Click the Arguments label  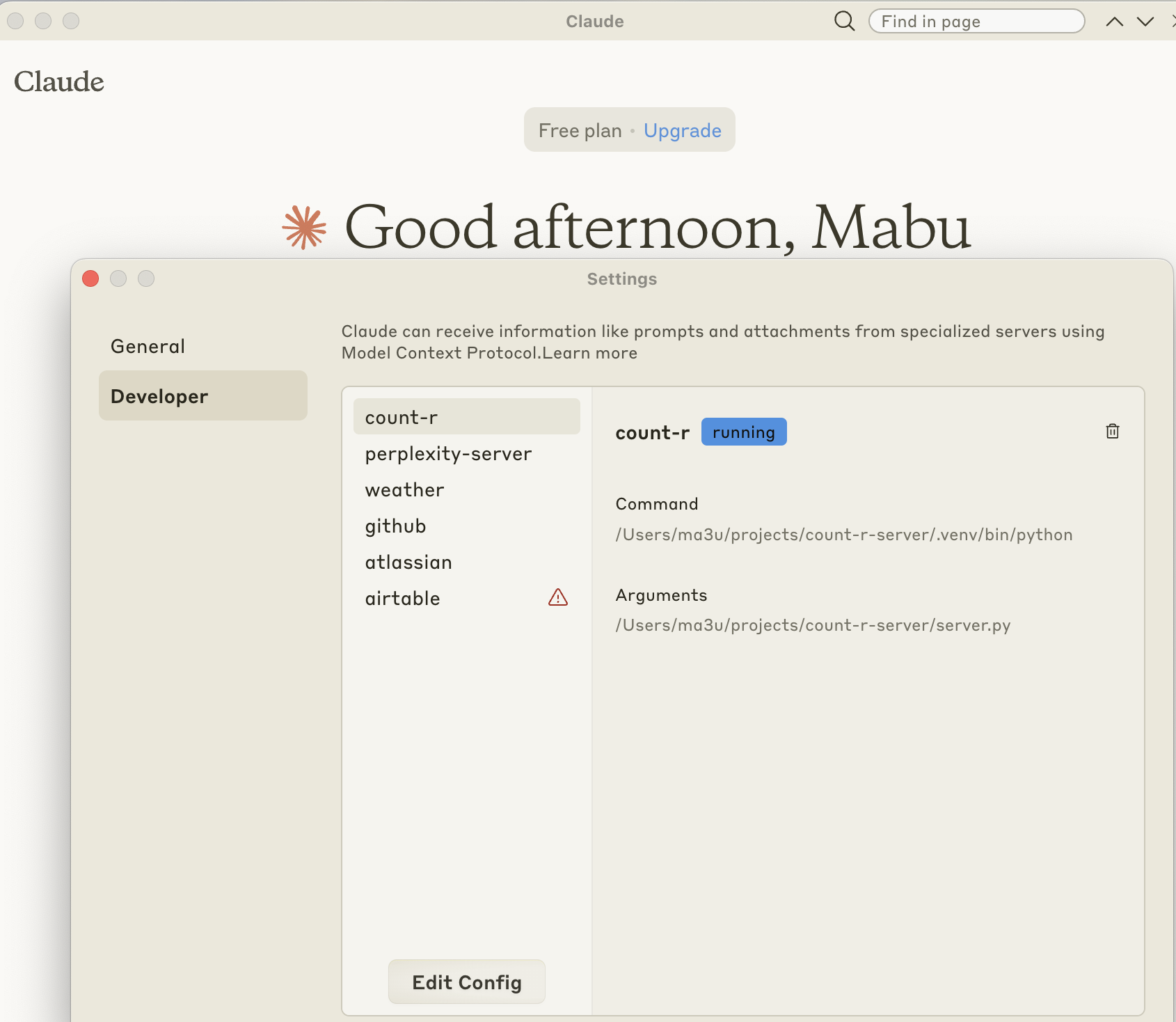[661, 595]
